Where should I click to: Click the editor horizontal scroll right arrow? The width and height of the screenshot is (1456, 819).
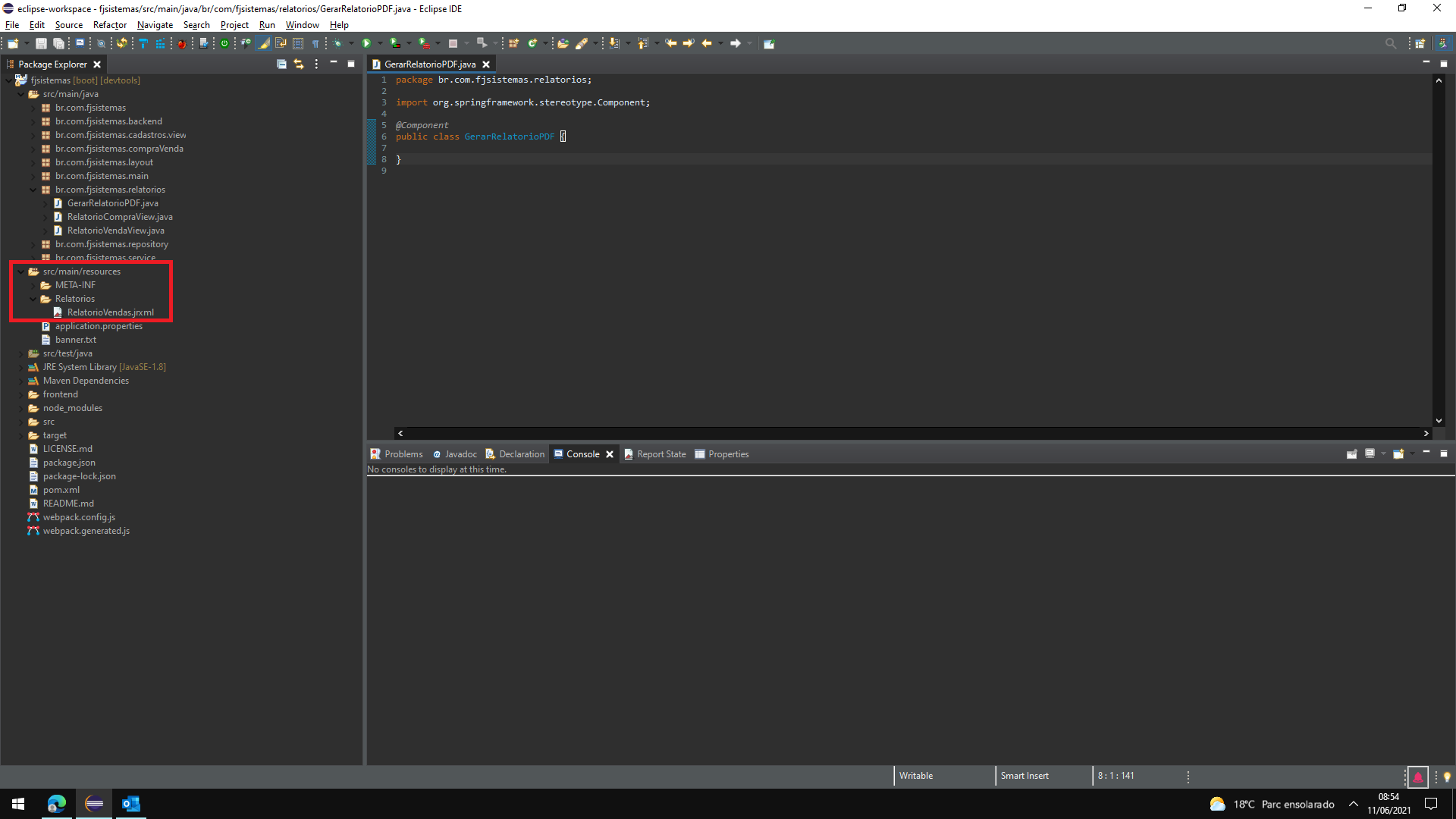click(x=1426, y=434)
